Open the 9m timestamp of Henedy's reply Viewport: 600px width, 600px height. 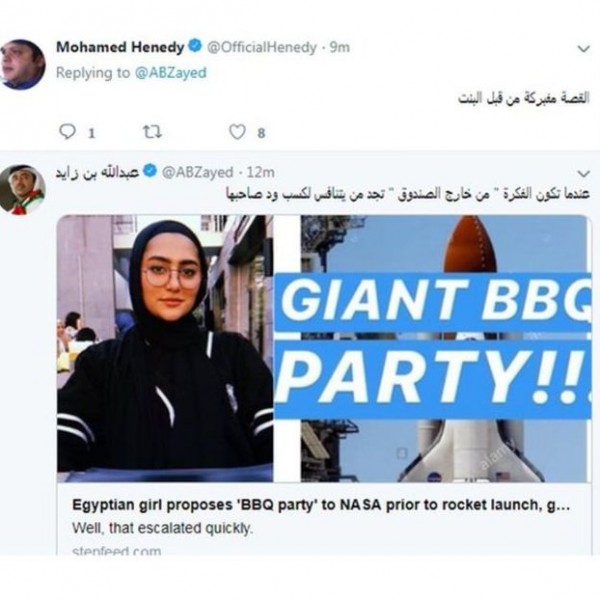tap(340, 47)
